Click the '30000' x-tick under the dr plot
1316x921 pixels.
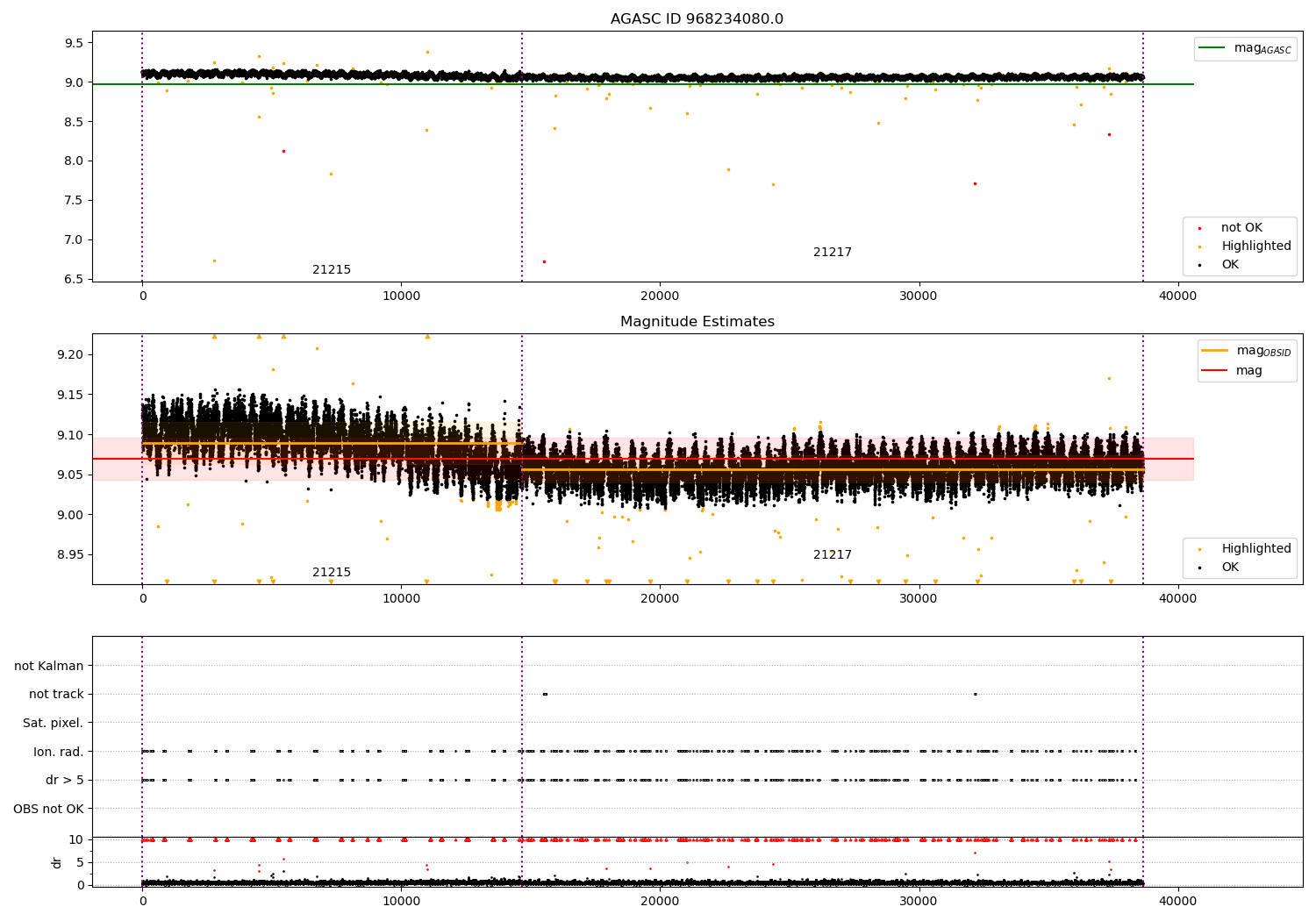coord(919,901)
